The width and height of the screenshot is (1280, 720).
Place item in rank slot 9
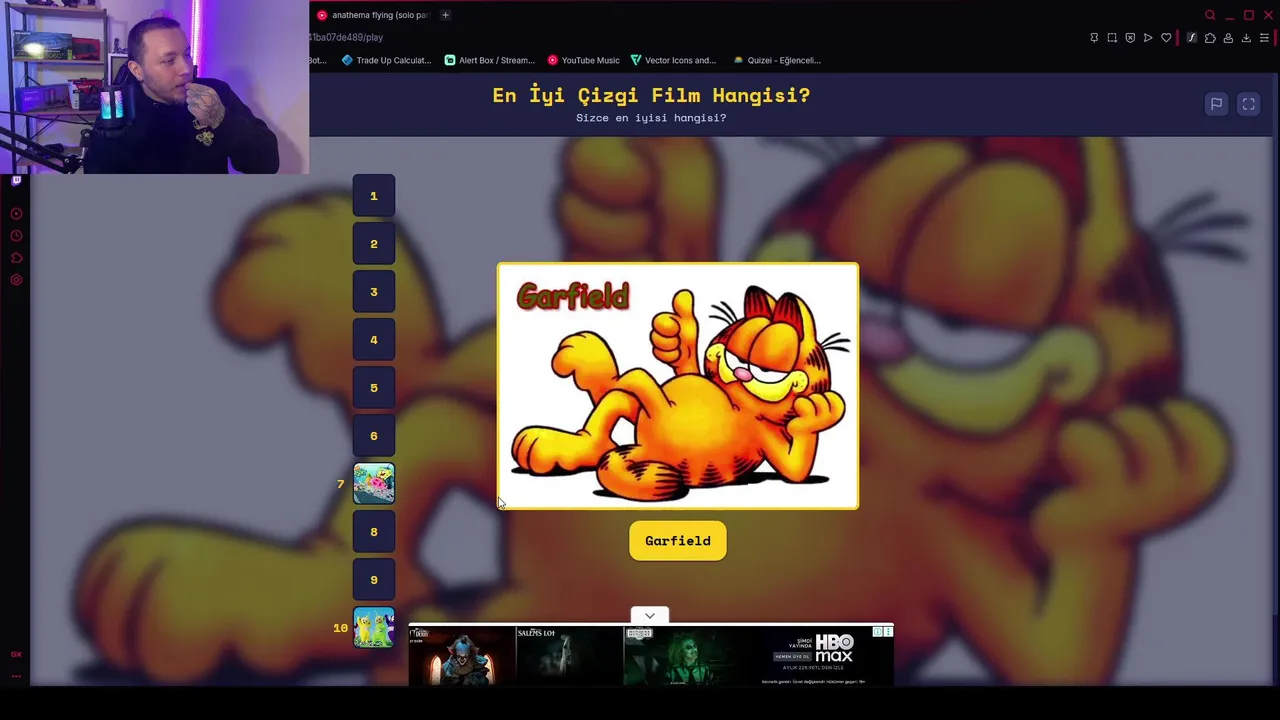374,580
